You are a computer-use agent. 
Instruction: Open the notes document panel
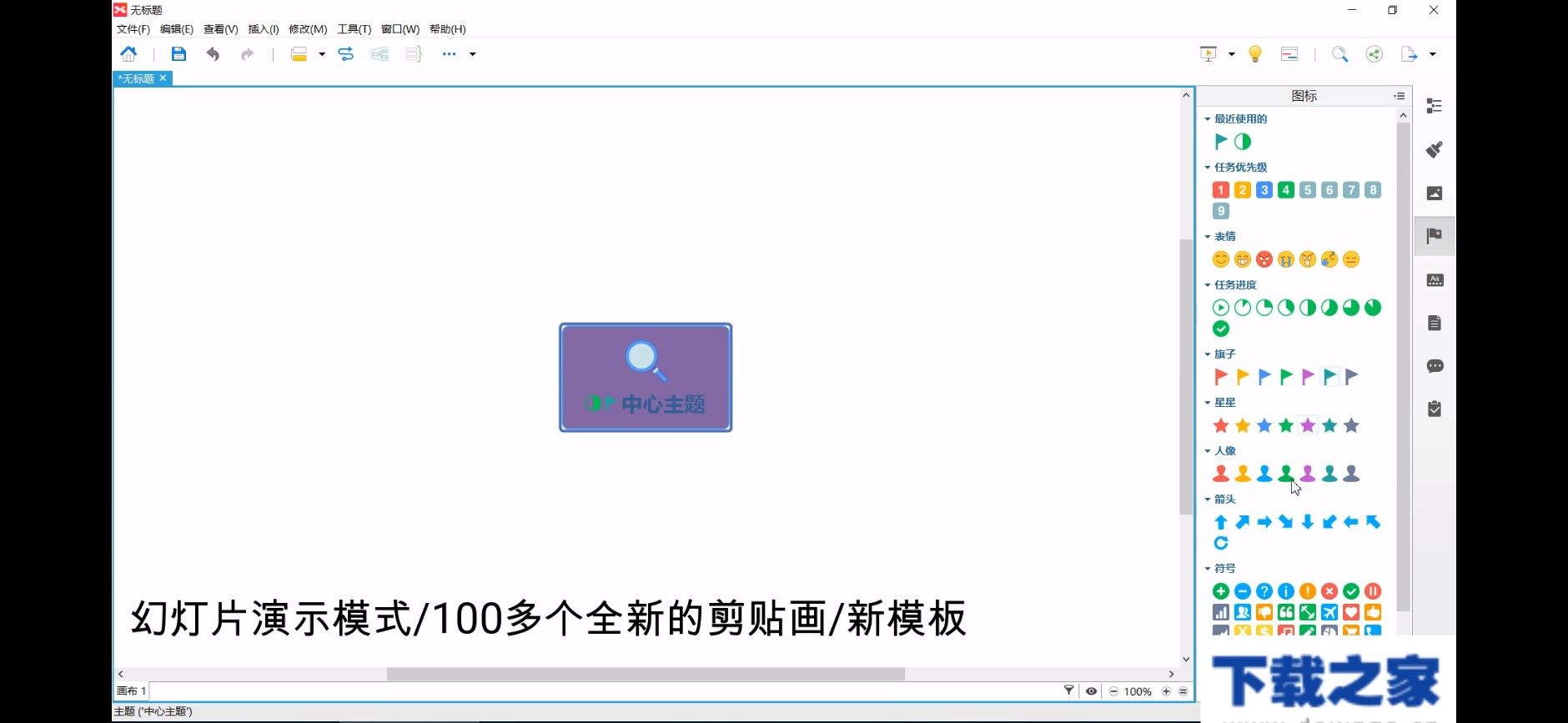pyautogui.click(x=1435, y=323)
